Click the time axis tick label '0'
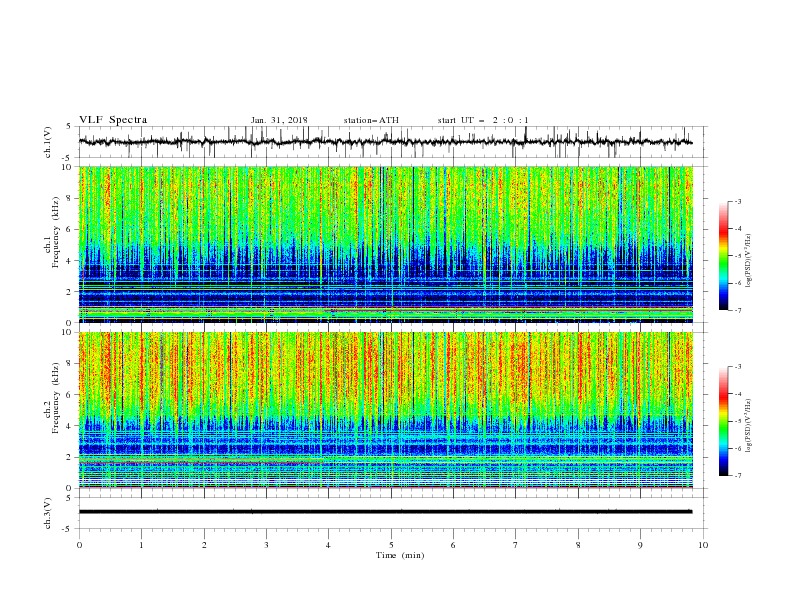The height and width of the screenshot is (612, 792). 79,545
